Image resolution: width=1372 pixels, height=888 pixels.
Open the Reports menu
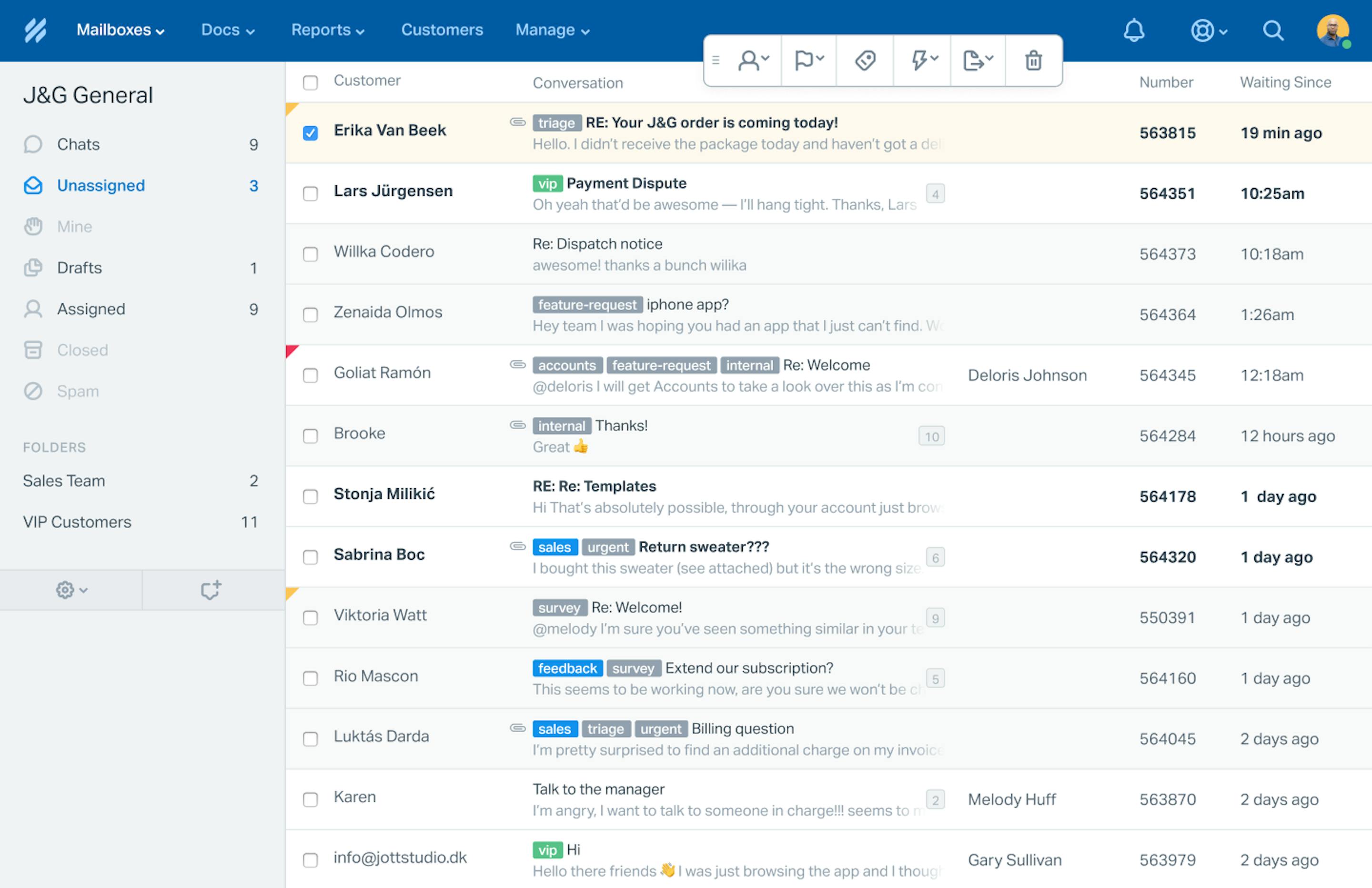point(327,30)
